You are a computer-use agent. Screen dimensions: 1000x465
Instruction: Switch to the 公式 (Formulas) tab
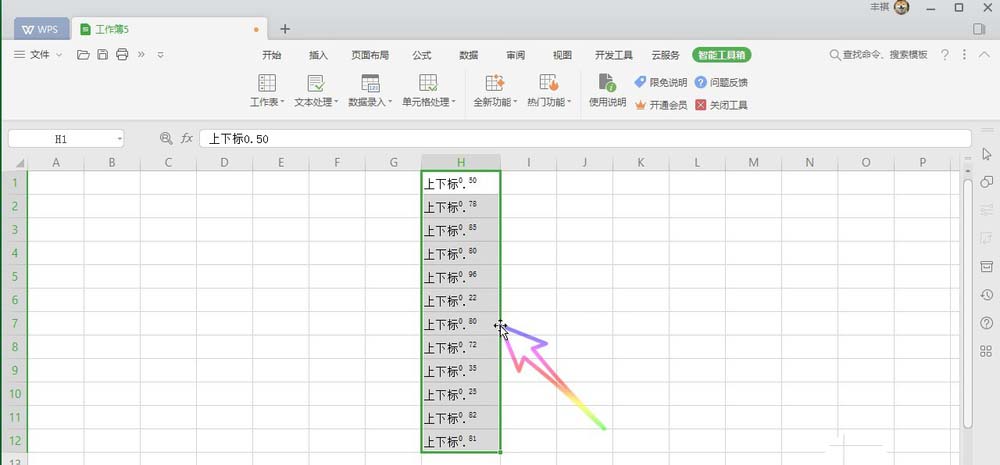(421, 55)
